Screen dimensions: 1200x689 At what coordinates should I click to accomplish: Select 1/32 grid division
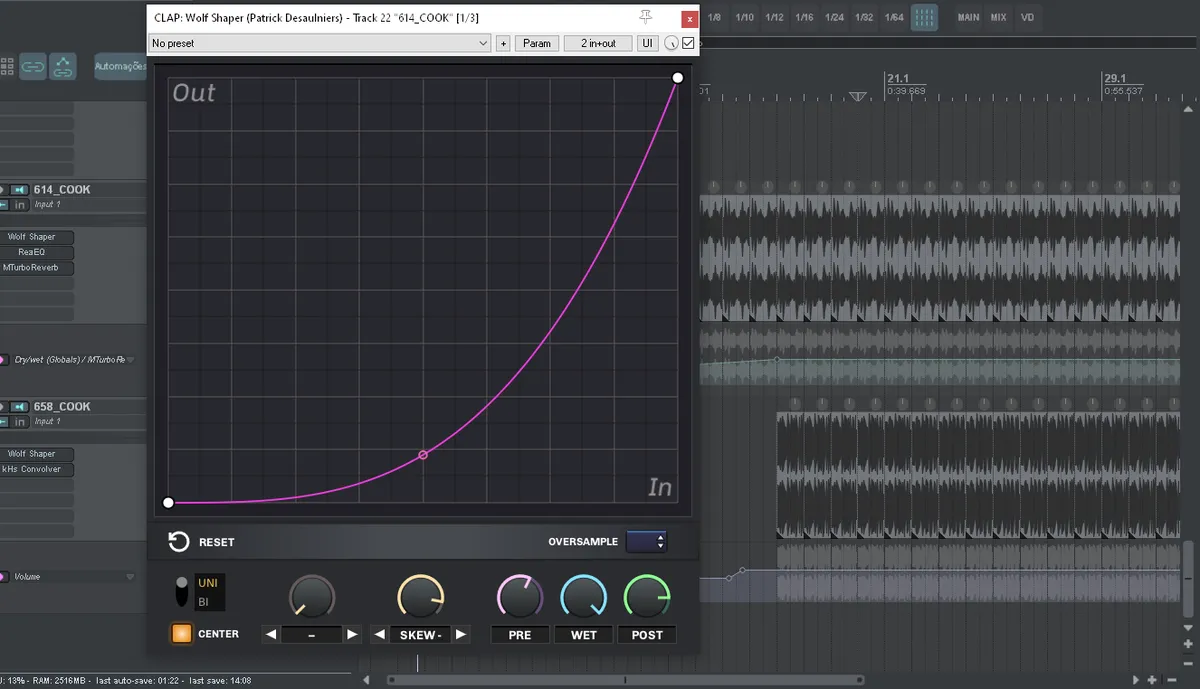point(864,17)
